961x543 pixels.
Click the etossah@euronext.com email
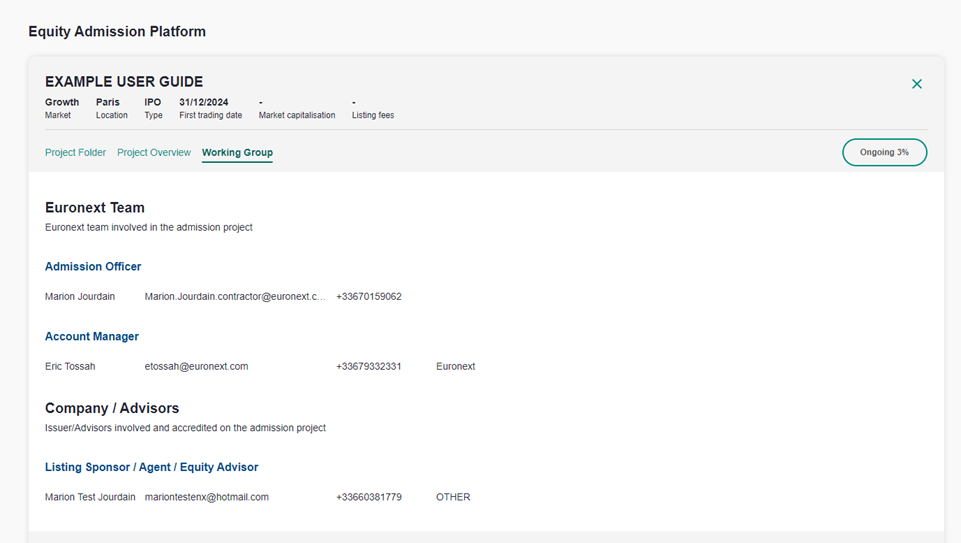point(196,366)
